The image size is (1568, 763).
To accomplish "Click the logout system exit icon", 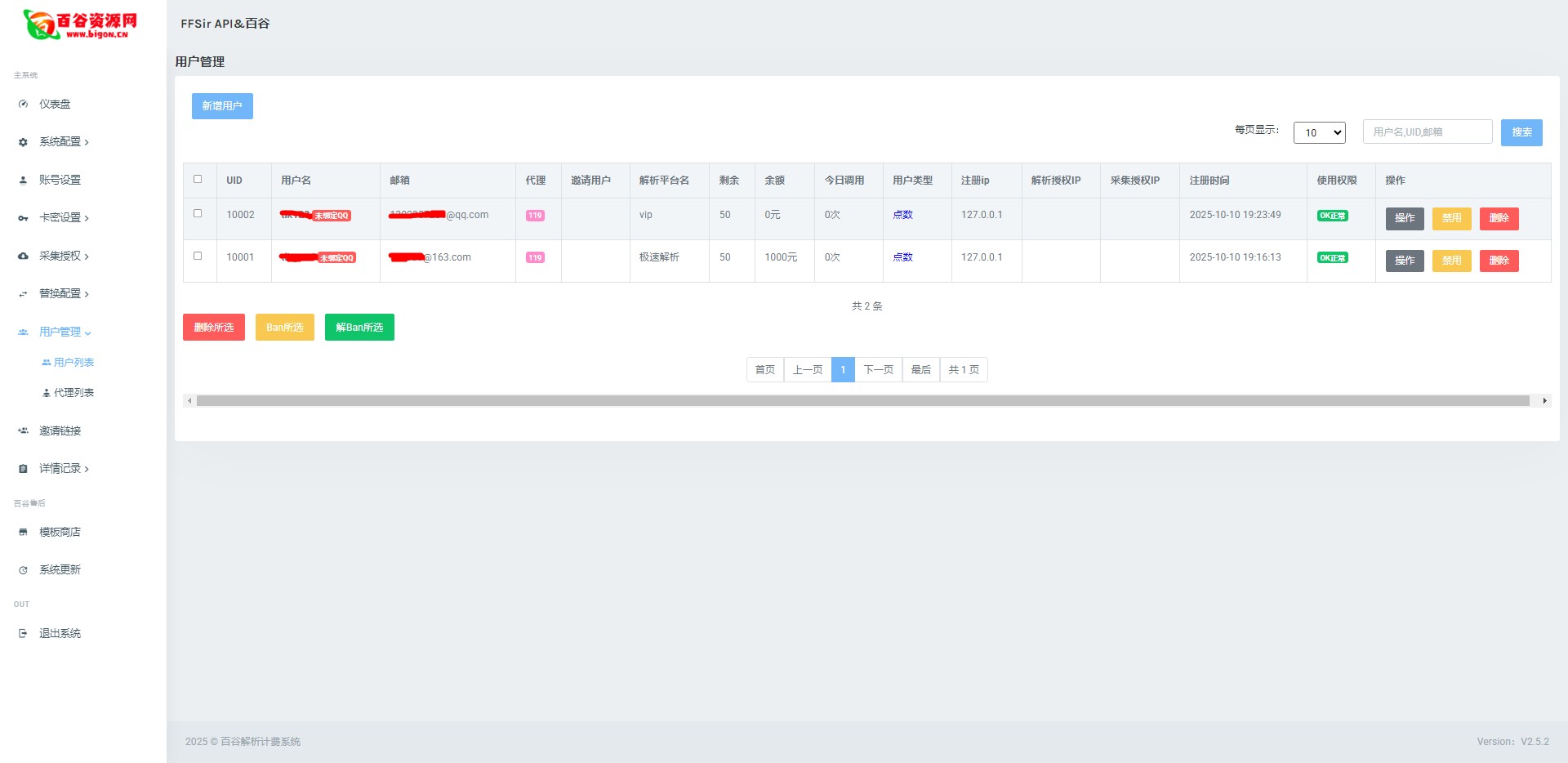I will click(23, 634).
